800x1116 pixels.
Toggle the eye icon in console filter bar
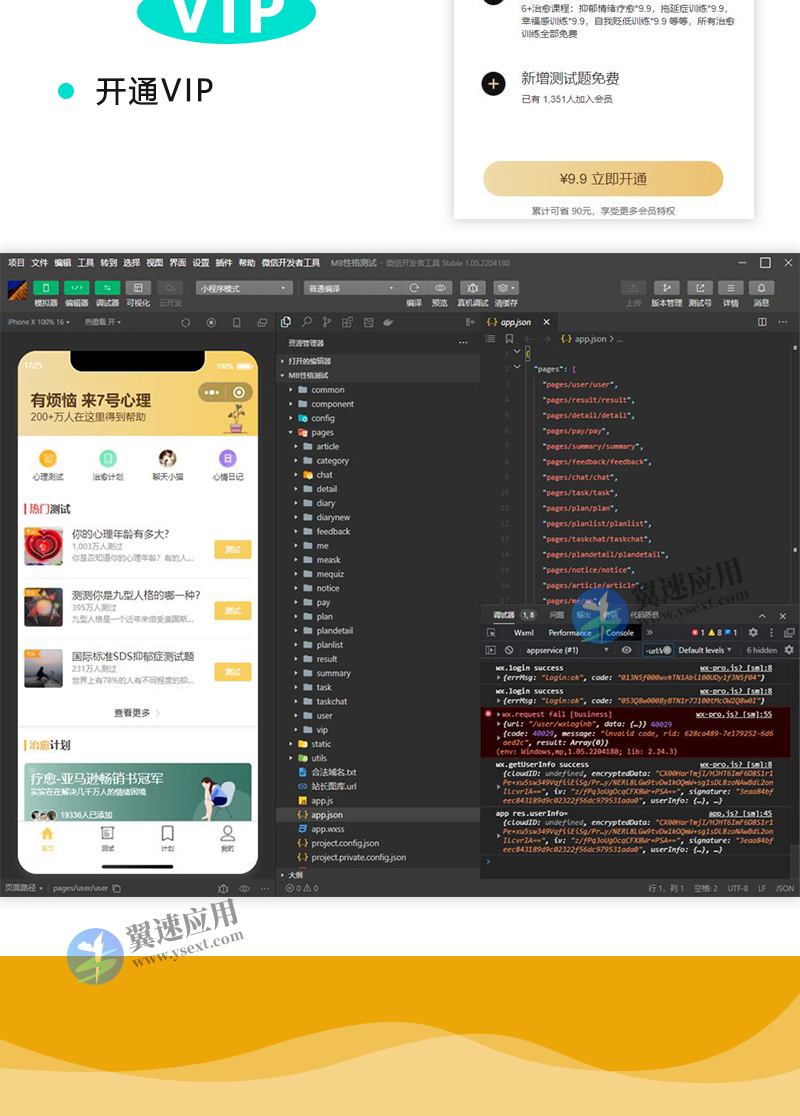(x=626, y=649)
